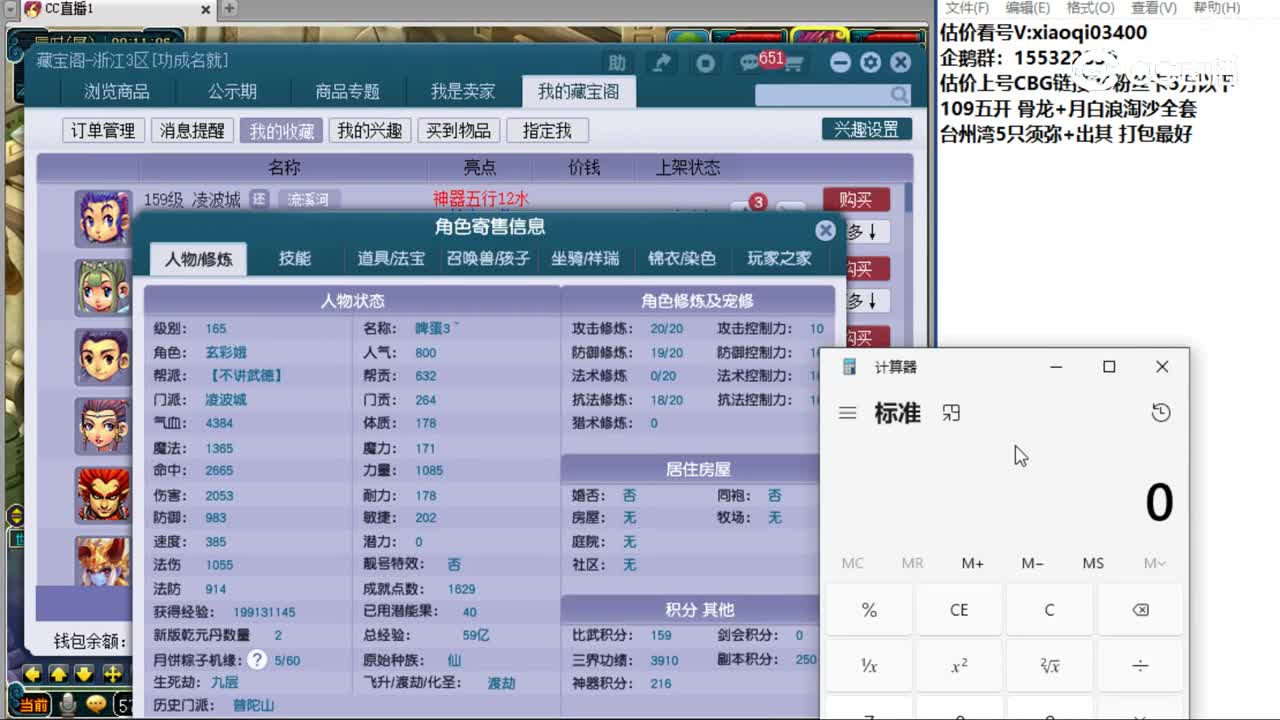
Task: Click the question mark beside 月饼粽子机缘
Action: point(258,659)
